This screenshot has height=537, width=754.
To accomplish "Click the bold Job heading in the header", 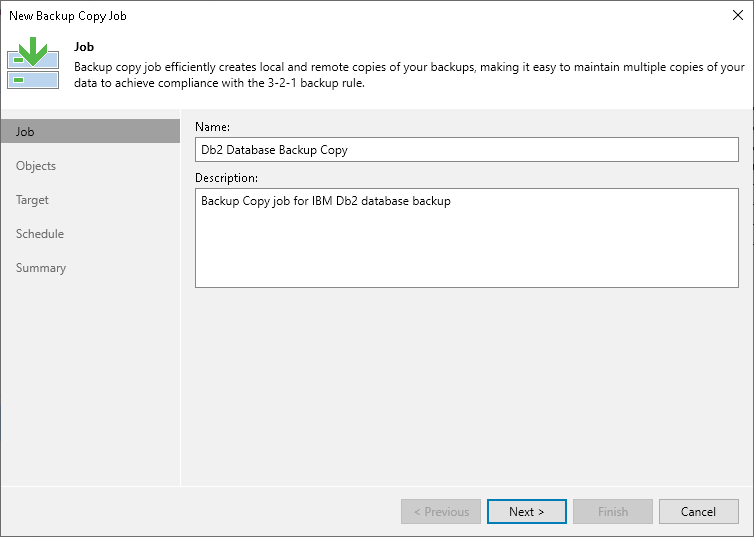I will point(82,46).
